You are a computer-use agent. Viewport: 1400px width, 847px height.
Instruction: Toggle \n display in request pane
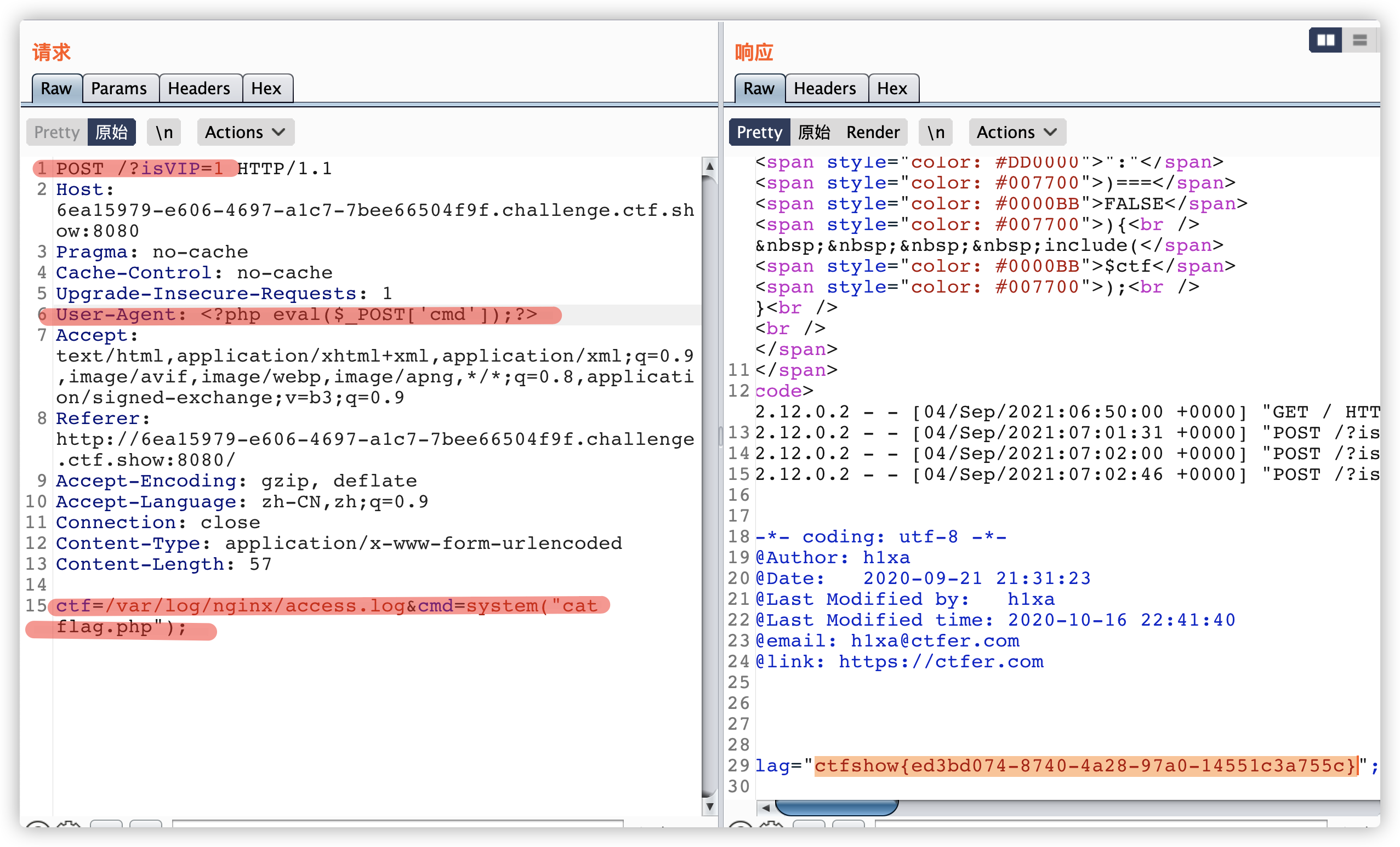[x=164, y=132]
